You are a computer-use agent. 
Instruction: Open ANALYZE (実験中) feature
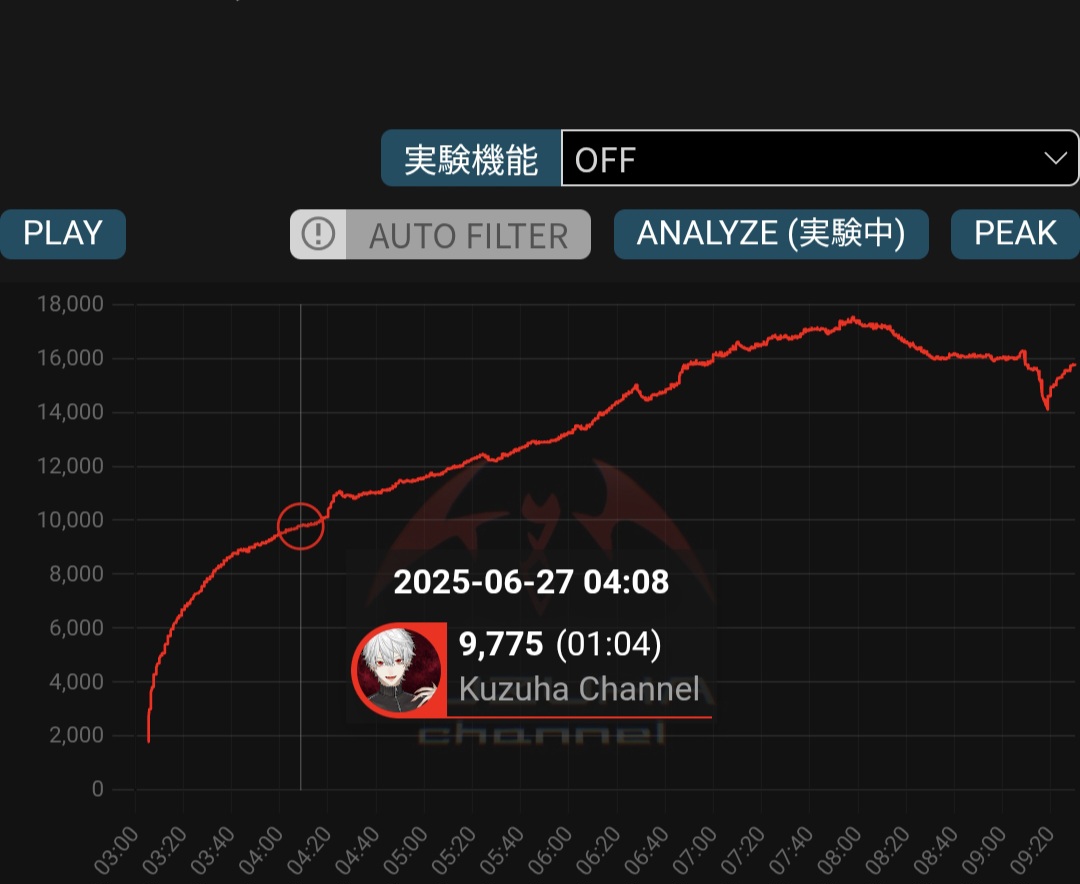point(771,234)
